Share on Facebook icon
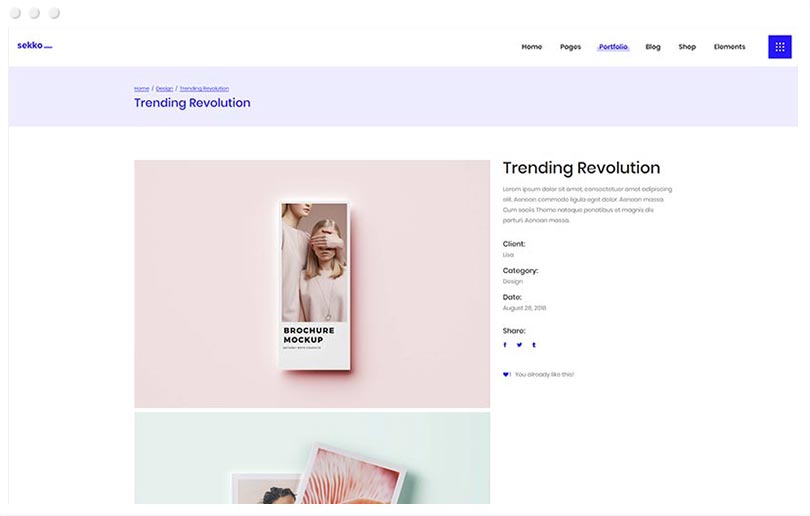Screen dimensions: 810x516 (505, 345)
